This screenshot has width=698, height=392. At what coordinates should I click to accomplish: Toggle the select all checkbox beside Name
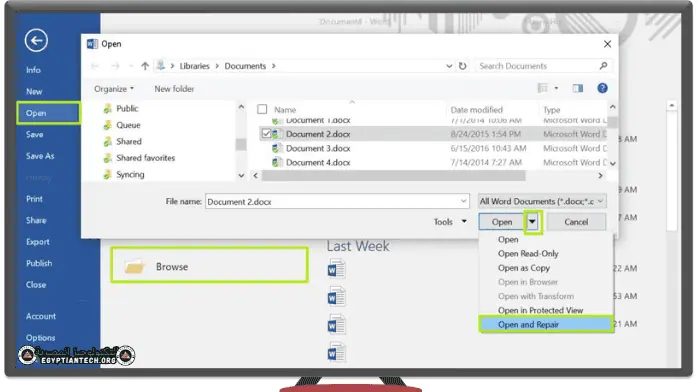262,109
